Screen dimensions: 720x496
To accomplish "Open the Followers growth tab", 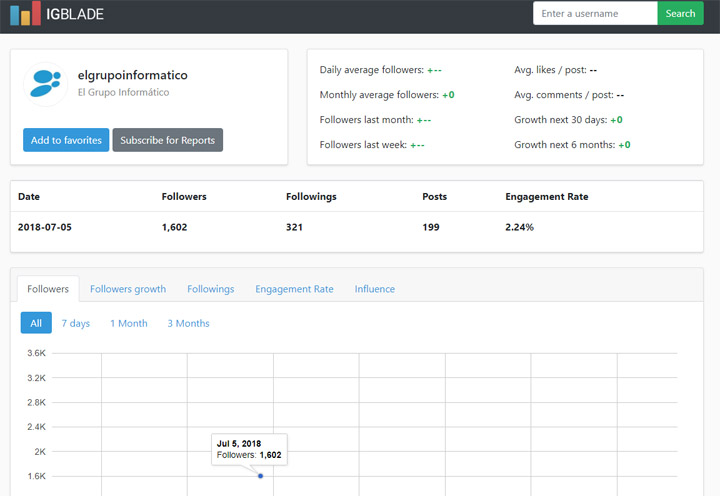I will [x=128, y=289].
